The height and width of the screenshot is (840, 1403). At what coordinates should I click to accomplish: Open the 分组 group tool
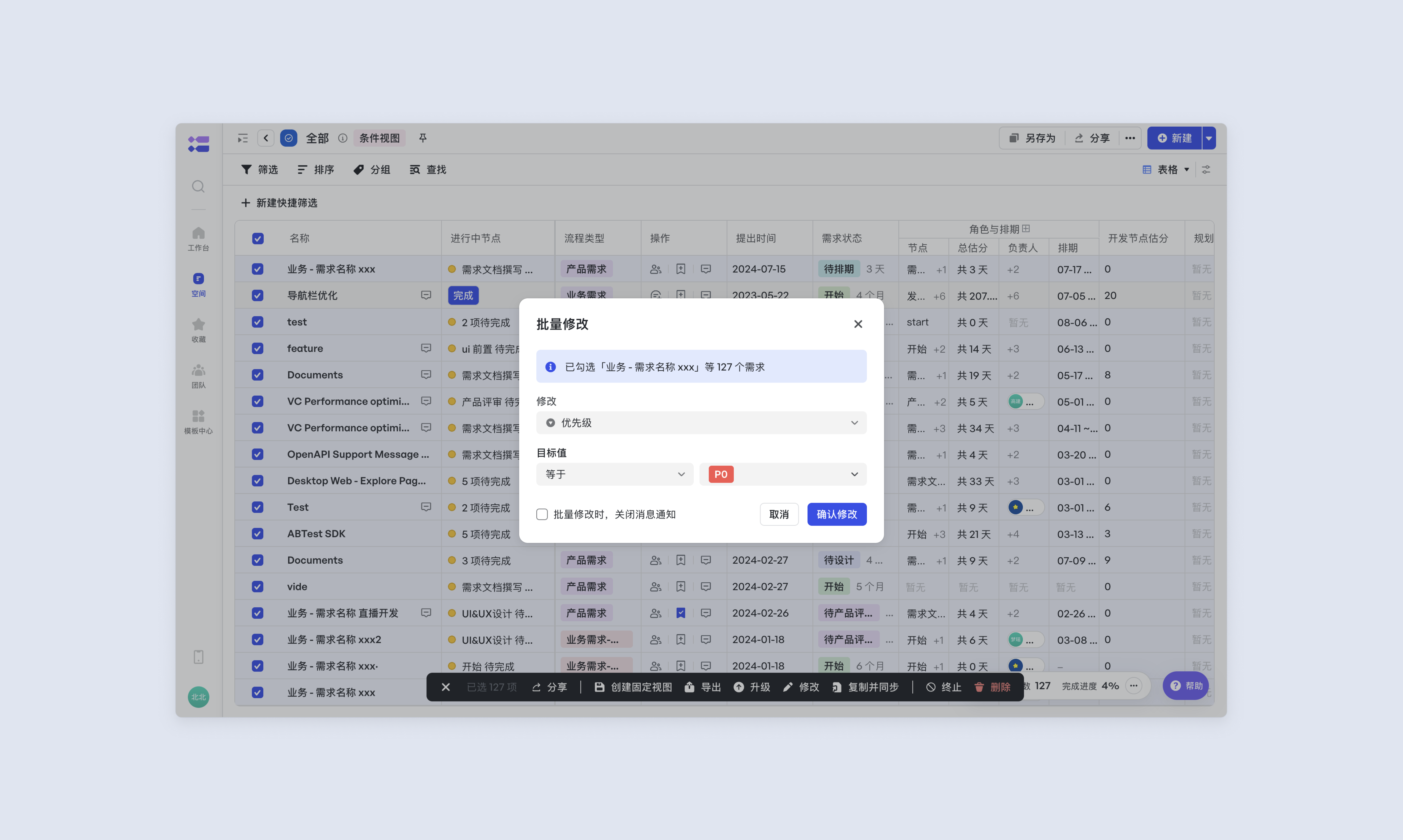372,170
